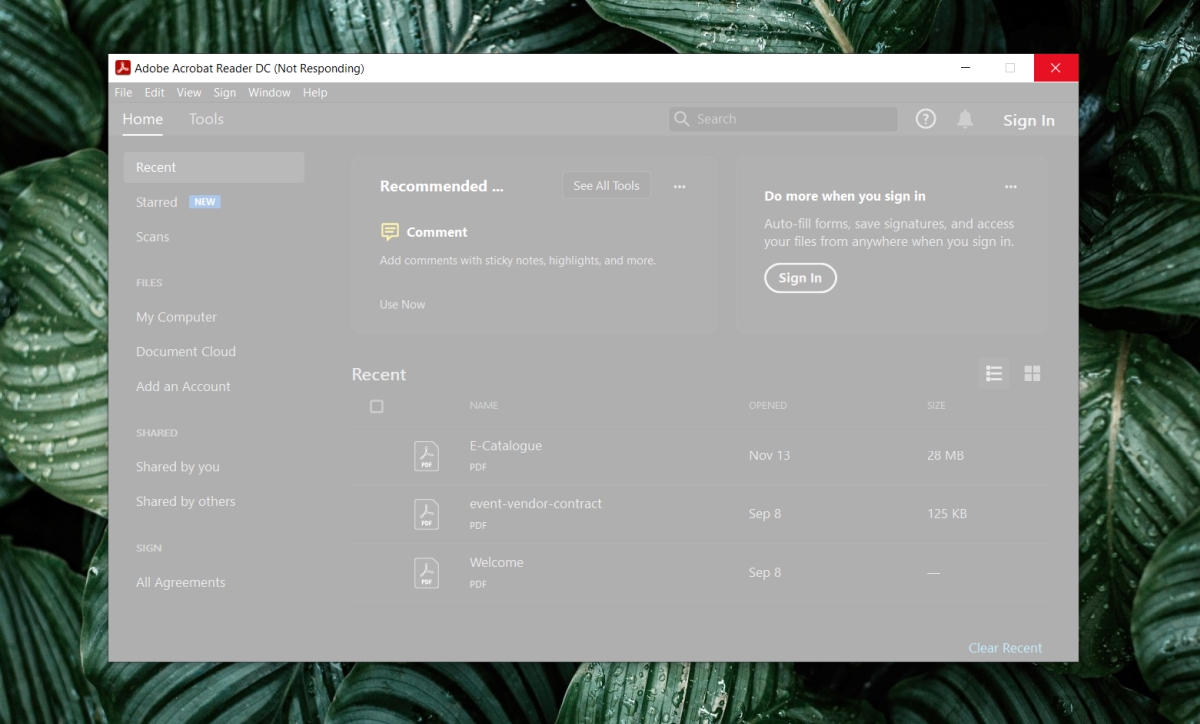Click Add an Account in the sidebar

click(183, 386)
